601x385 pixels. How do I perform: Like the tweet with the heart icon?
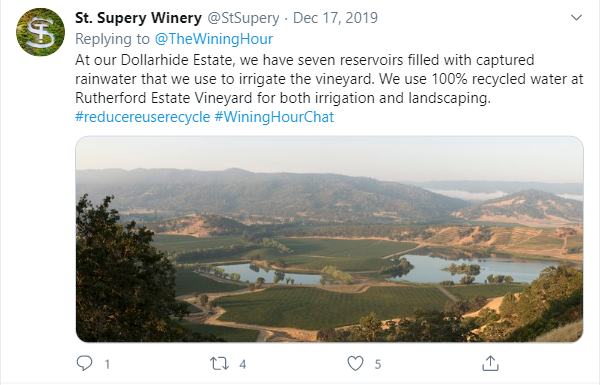[x=355, y=363]
